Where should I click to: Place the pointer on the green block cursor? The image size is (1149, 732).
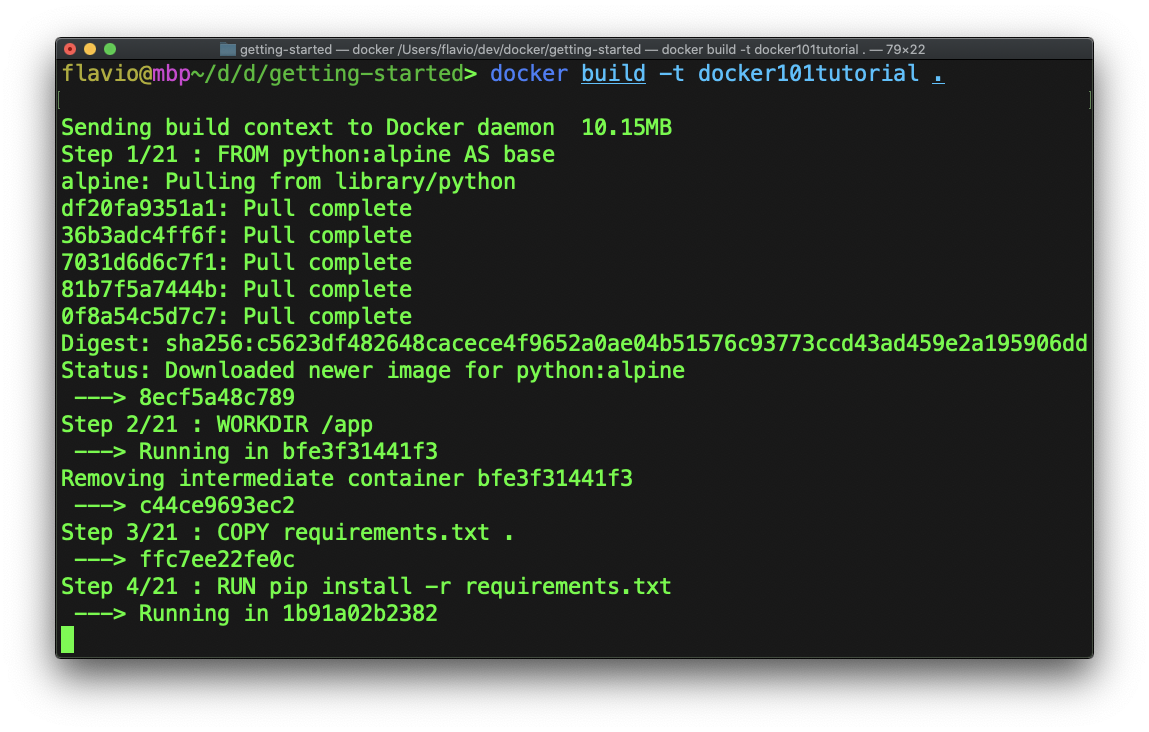tap(68, 639)
